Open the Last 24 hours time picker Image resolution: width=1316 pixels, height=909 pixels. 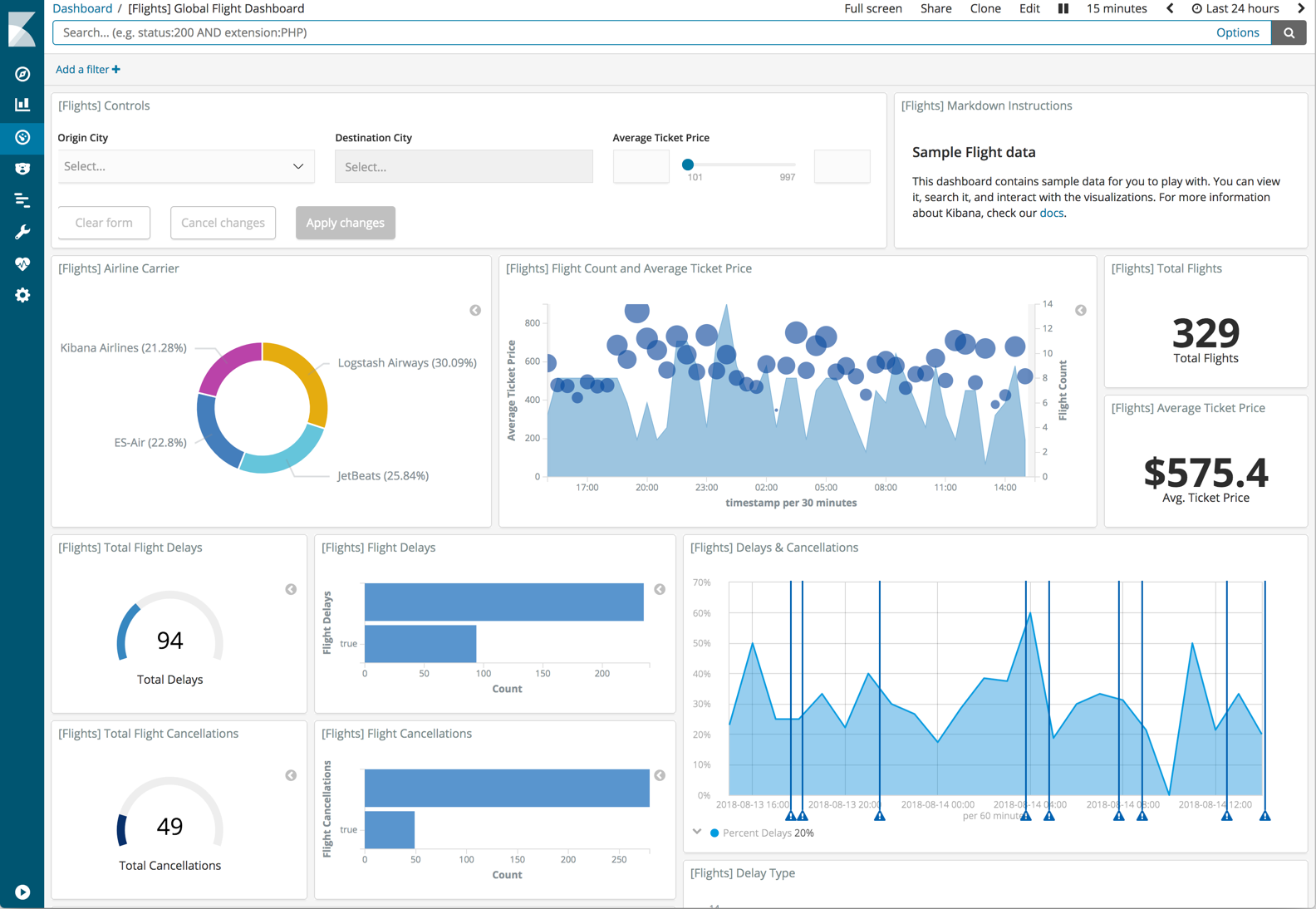click(x=1235, y=8)
